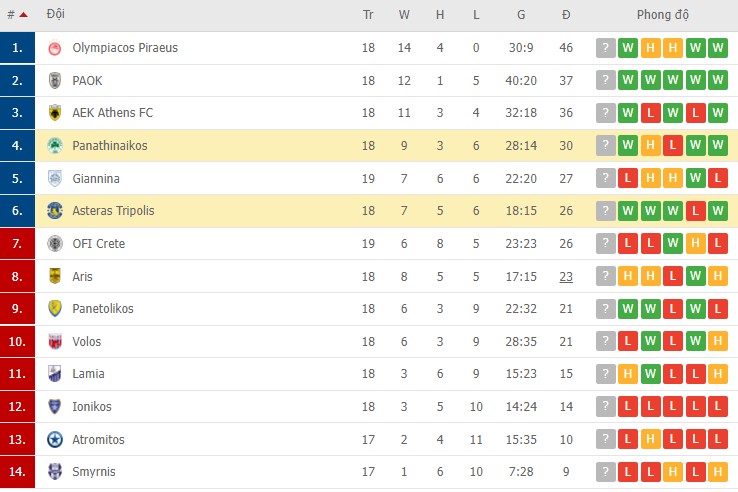Click the Panathinaikos green clover logo

(x=55, y=146)
